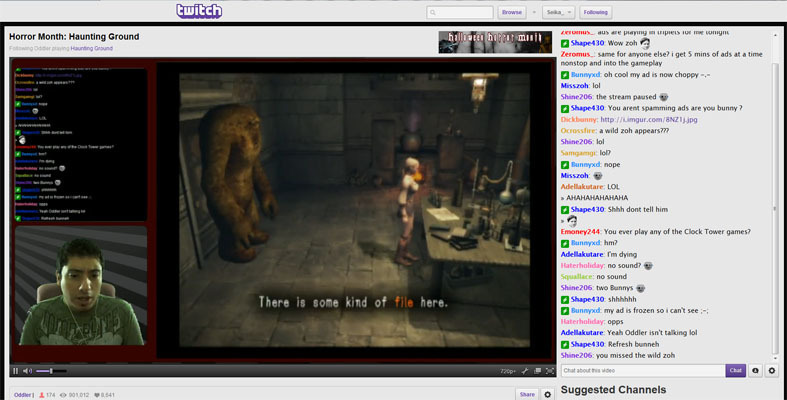
Task: Click the face emote after Misszoh's name
Action: [x=597, y=176]
